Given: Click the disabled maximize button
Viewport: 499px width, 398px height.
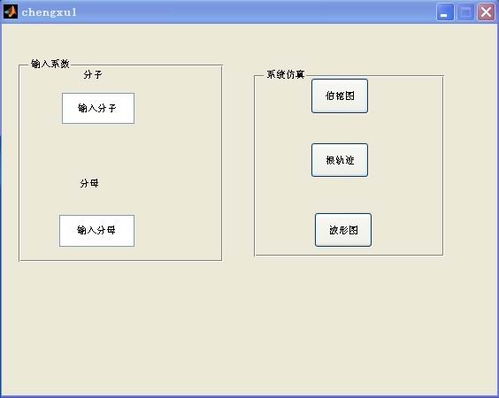Looking at the screenshot, I should 466,12.
